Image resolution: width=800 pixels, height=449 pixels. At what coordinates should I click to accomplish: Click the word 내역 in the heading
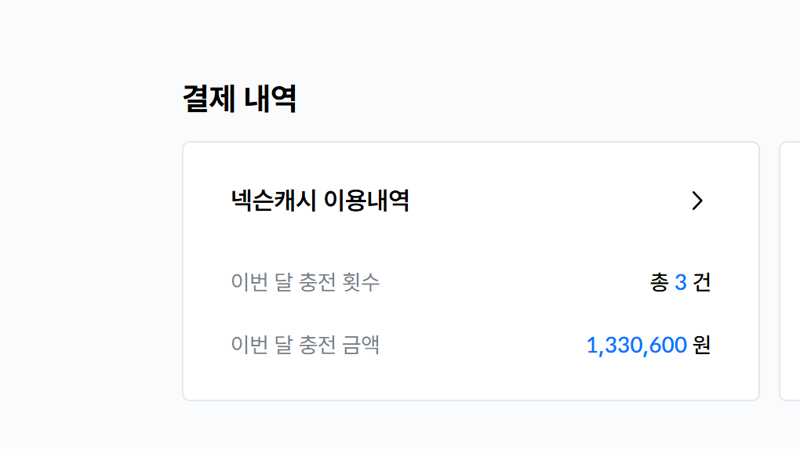coord(270,98)
